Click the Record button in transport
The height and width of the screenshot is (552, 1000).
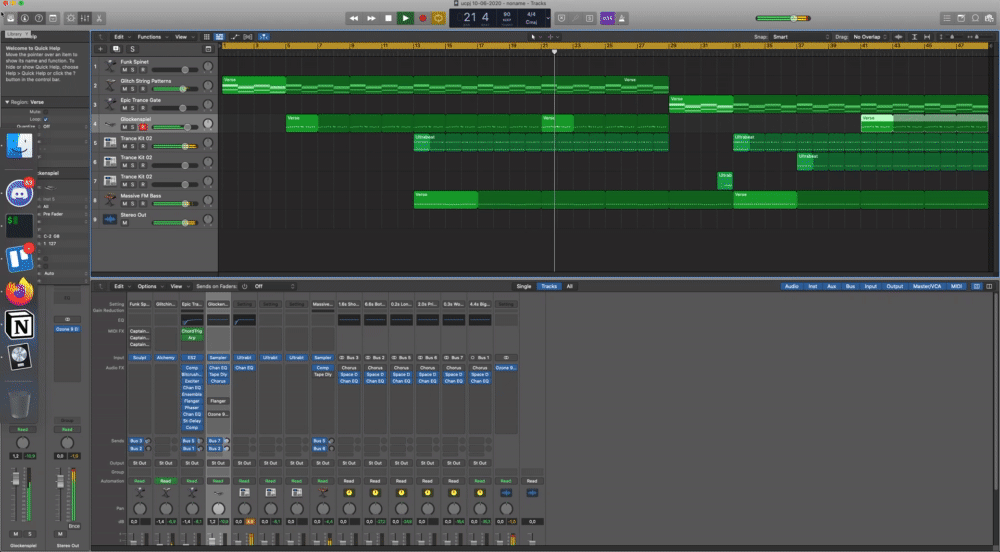click(422, 18)
